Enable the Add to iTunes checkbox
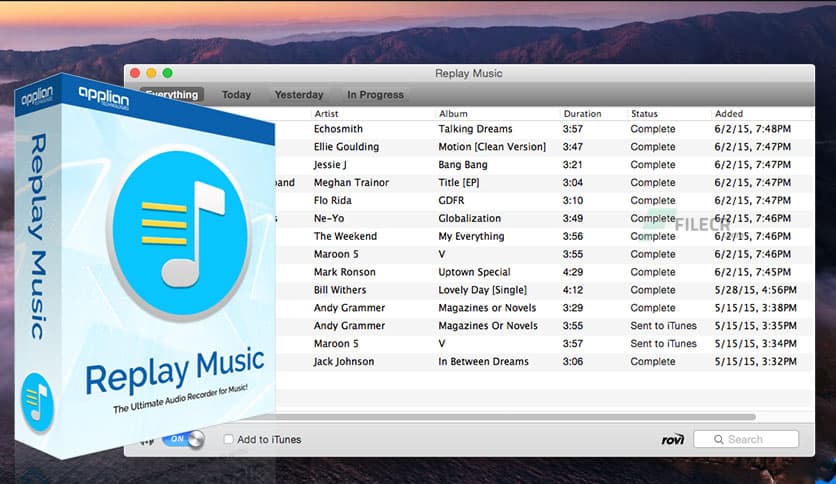The image size is (836, 484). 228,439
